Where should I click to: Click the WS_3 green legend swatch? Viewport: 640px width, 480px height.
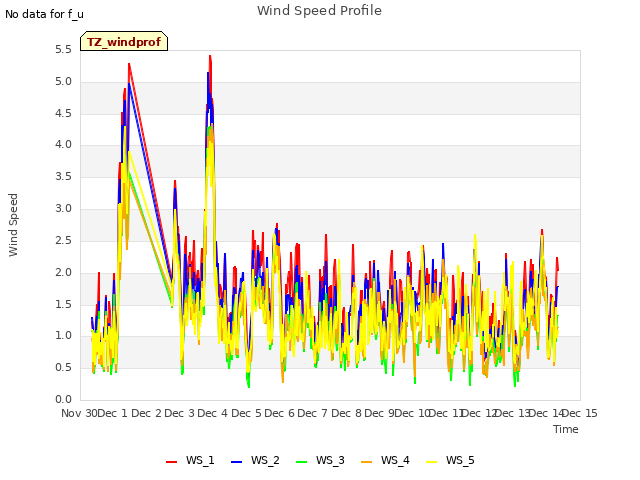click(302, 462)
